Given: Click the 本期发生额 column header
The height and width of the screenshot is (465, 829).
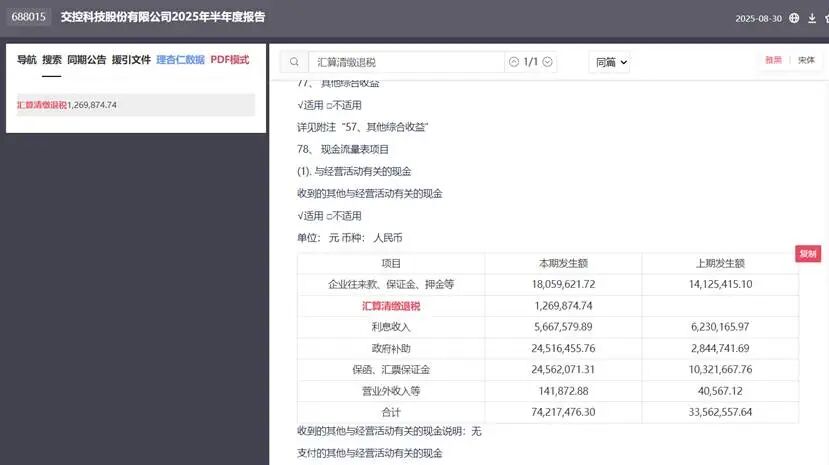Looking at the screenshot, I should click(563, 263).
